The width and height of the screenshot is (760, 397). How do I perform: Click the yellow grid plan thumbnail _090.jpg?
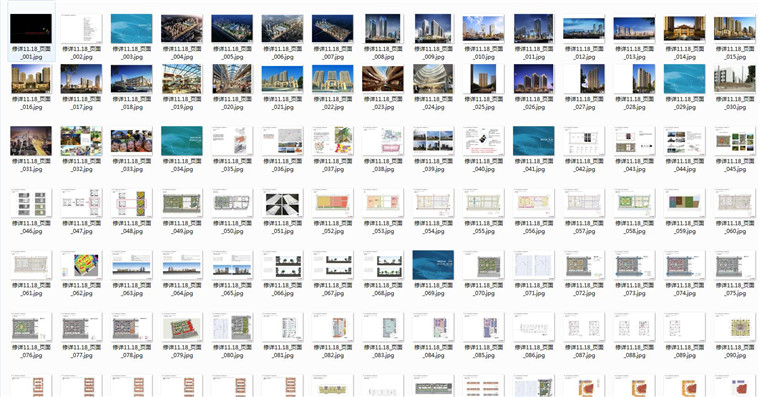tap(735, 327)
